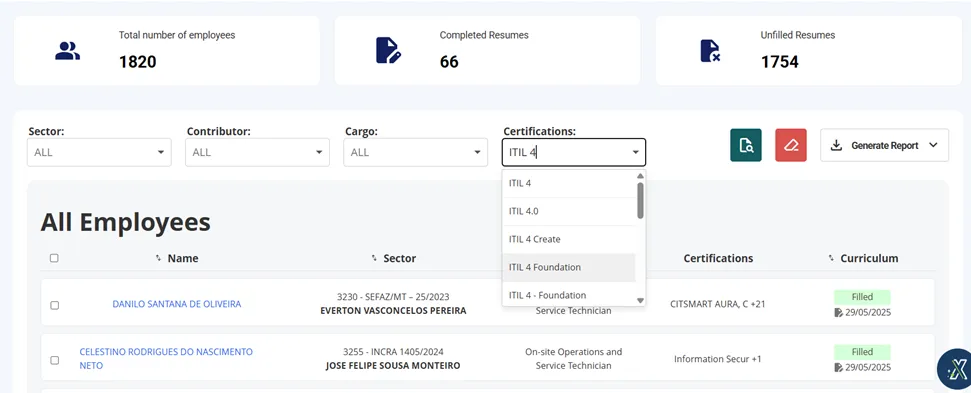Select ITIL 4 Create option
Viewport: 971px width, 393px height.
[568, 239]
